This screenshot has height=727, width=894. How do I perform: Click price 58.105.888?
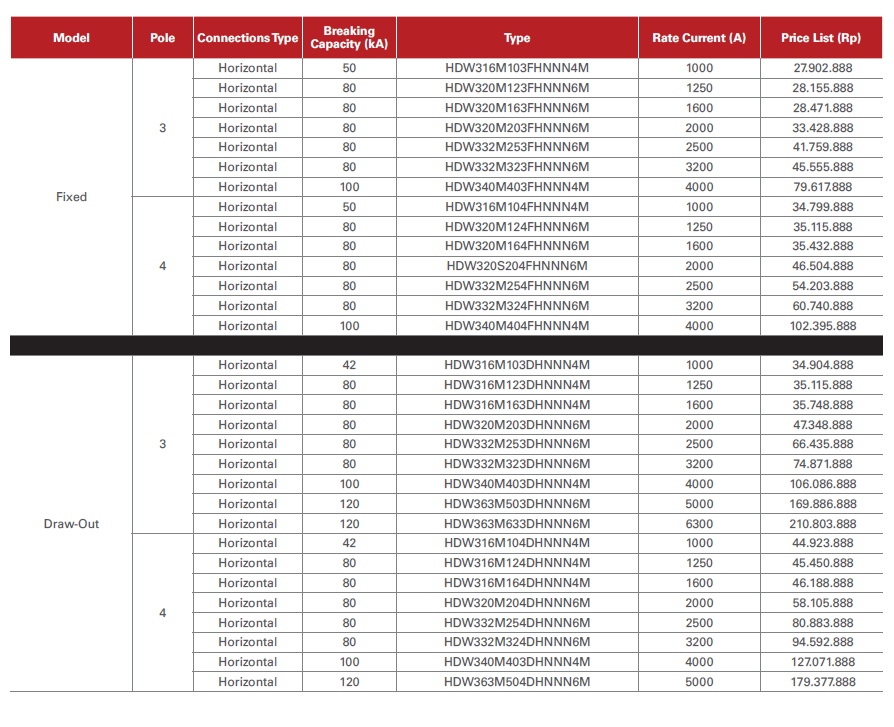click(x=823, y=603)
